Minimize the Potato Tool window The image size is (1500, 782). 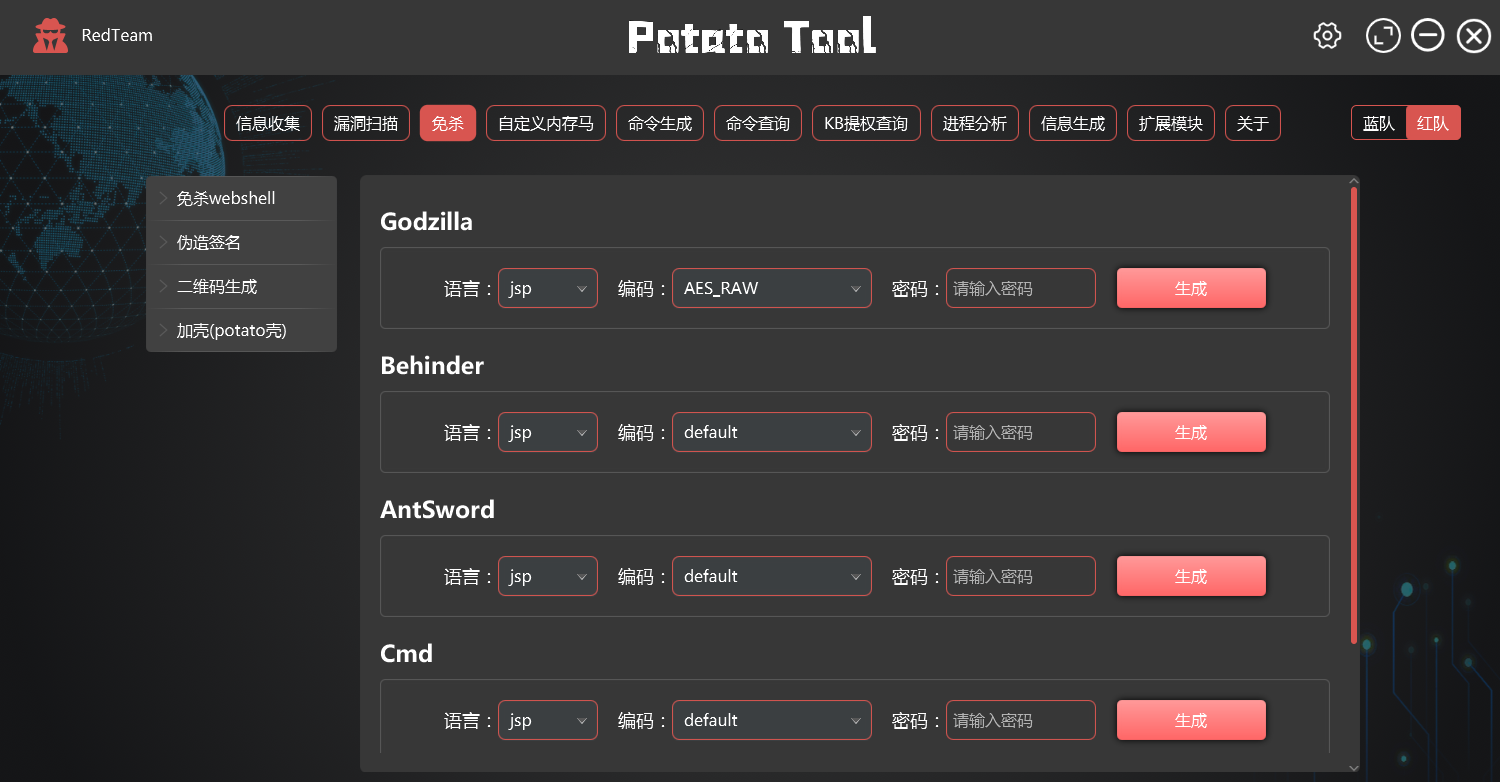[x=1428, y=36]
